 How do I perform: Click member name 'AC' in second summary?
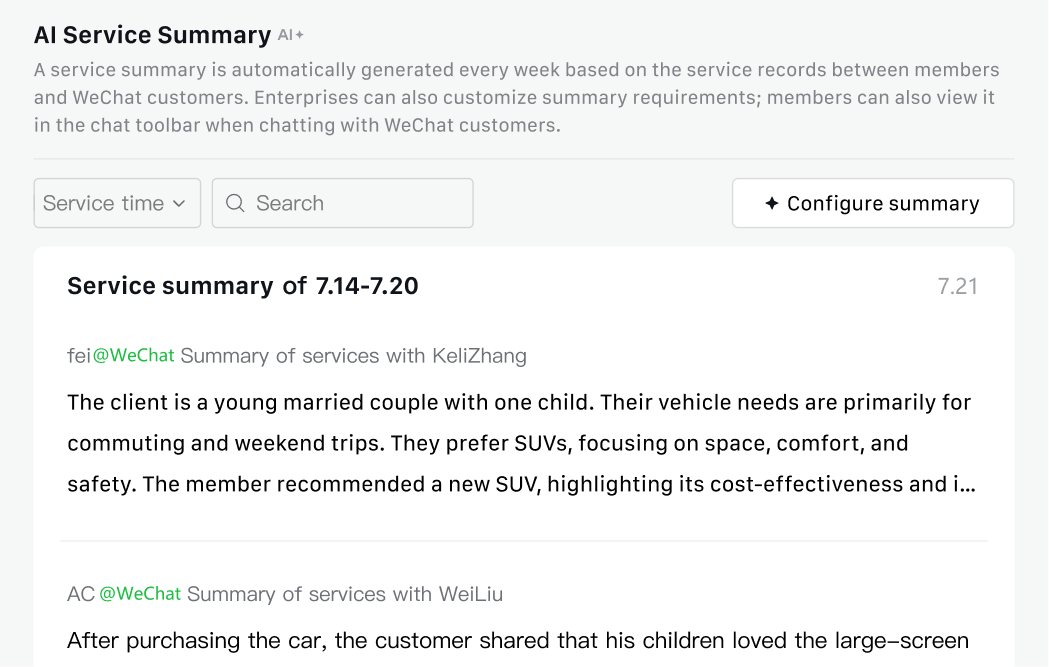(x=81, y=594)
